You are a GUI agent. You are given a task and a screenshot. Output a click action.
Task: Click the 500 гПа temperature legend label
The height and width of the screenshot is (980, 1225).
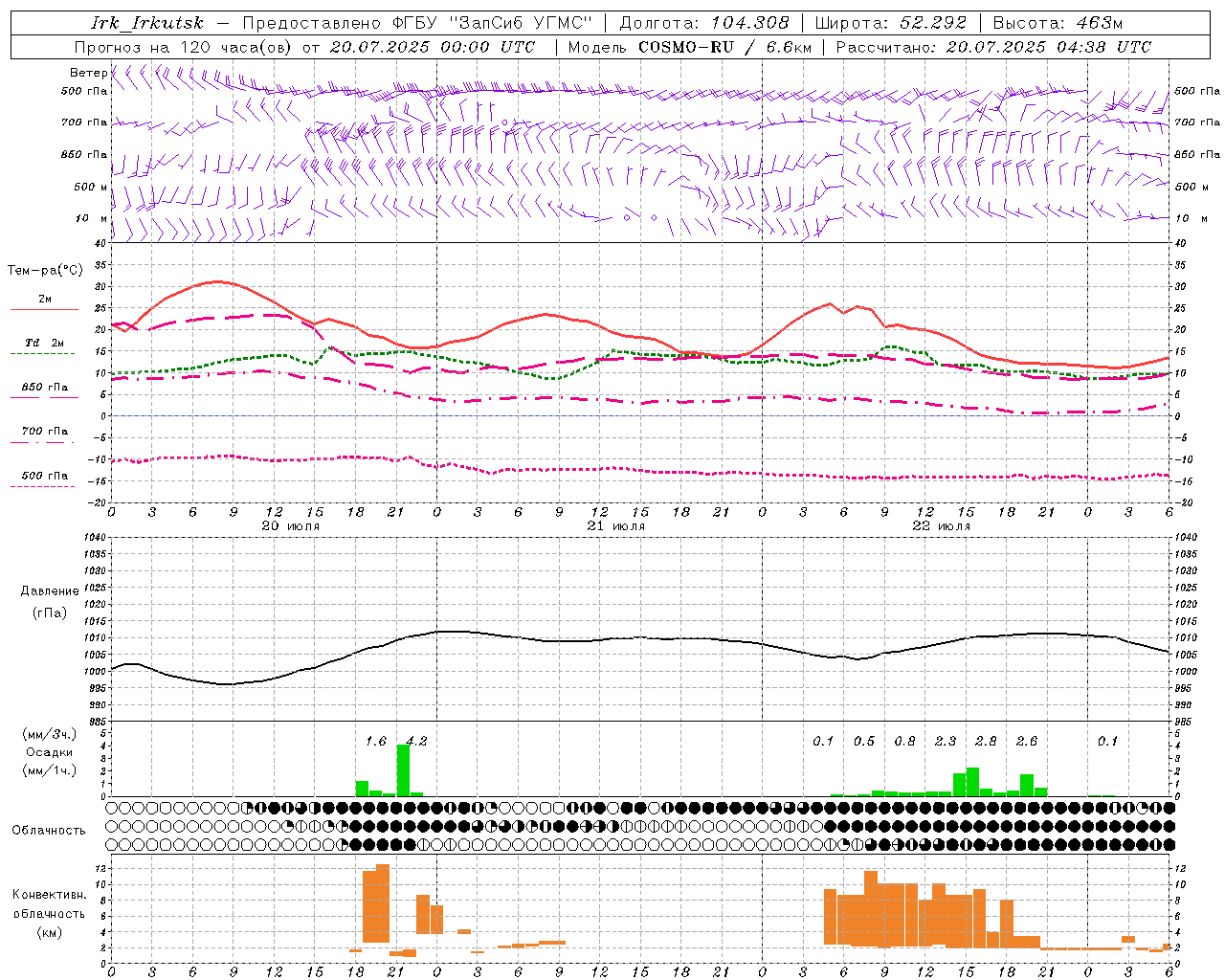45,476
